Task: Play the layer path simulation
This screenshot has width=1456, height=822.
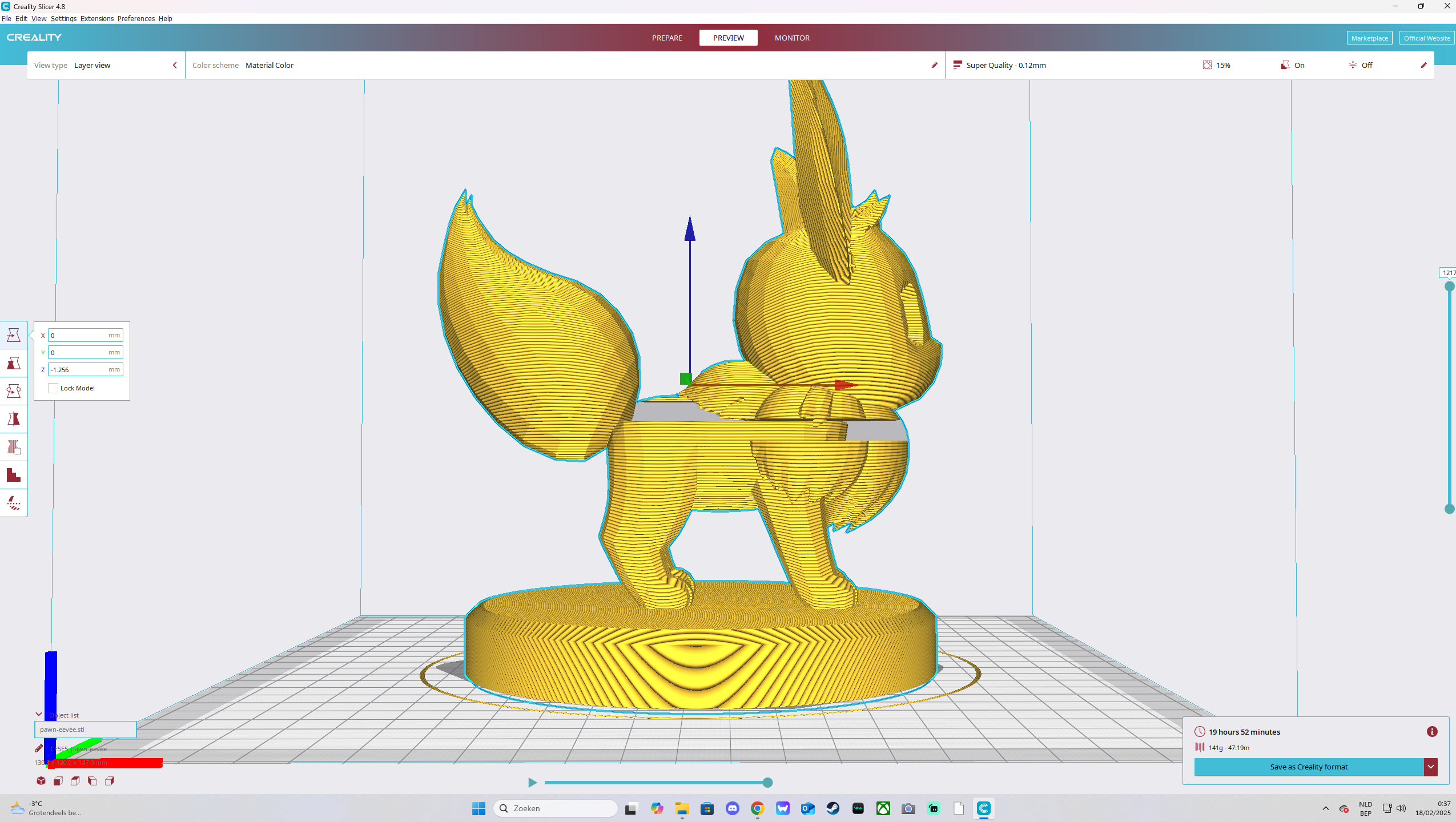Action: (532, 783)
